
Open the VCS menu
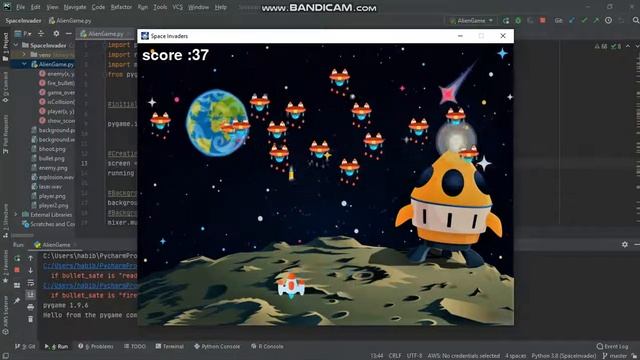click(x=177, y=7)
